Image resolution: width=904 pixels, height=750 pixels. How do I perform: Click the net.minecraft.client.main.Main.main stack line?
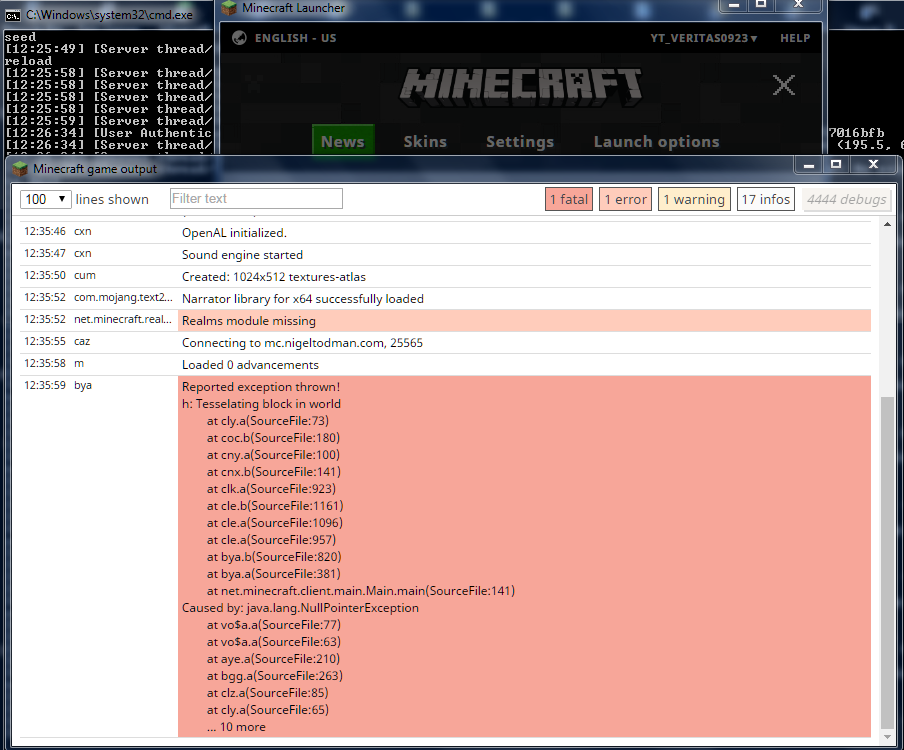(x=361, y=590)
